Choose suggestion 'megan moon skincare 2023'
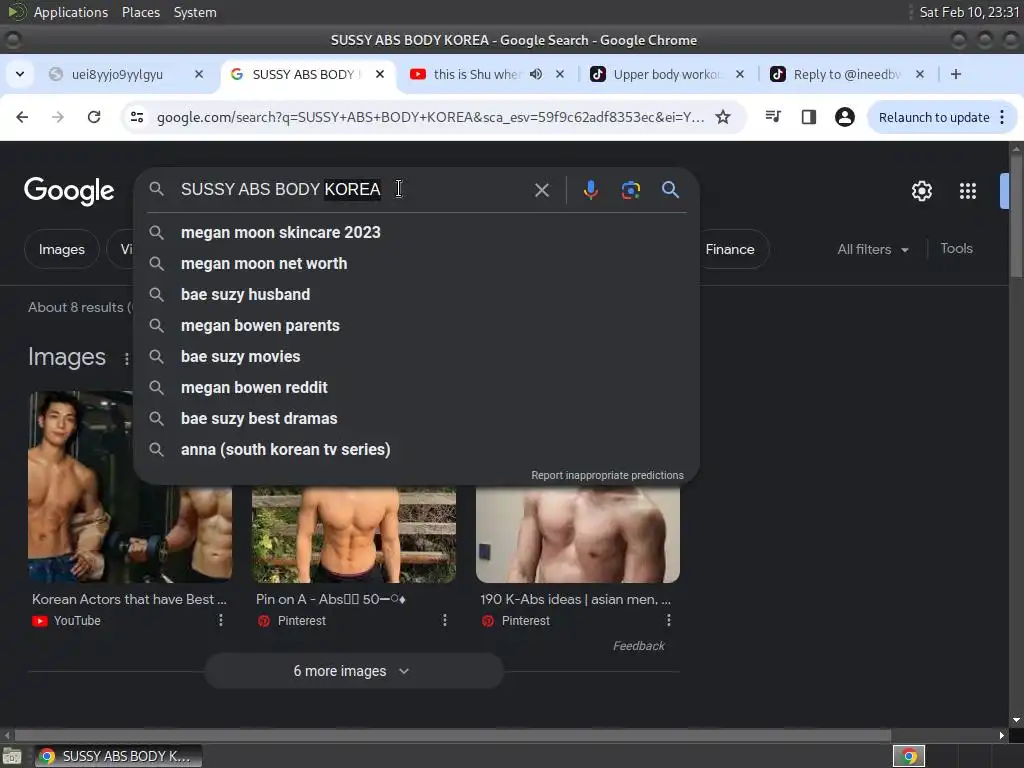 416,232
